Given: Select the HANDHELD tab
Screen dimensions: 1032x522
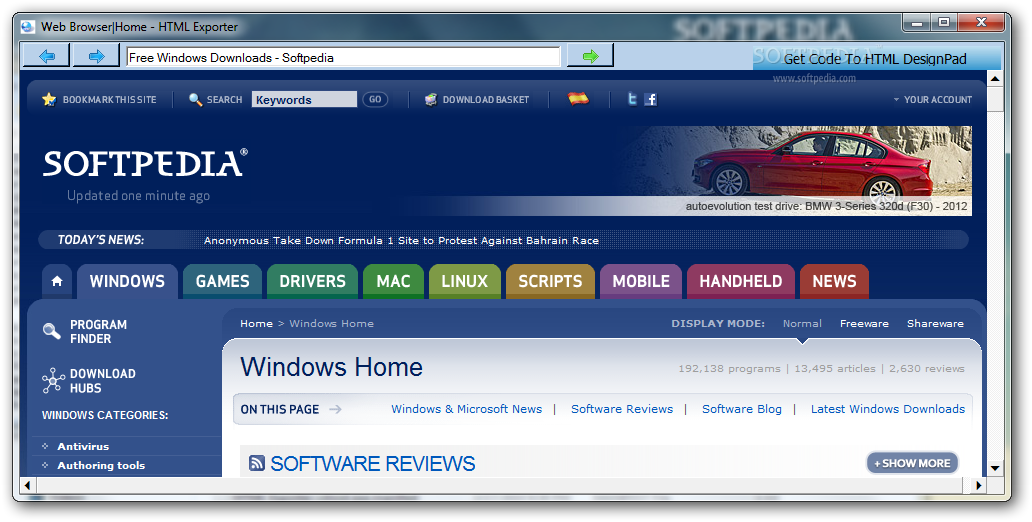Looking at the screenshot, I should tap(741, 281).
